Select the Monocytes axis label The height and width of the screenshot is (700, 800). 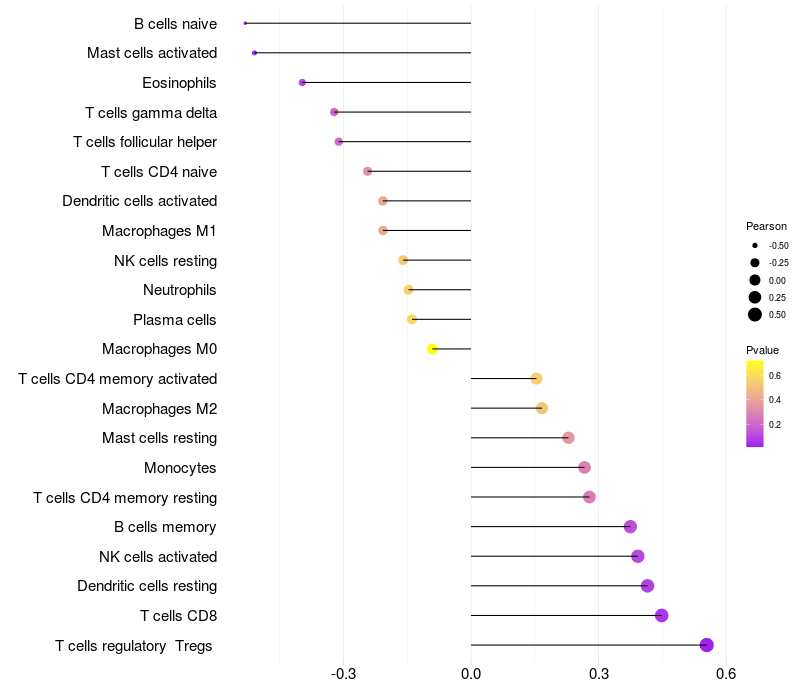(x=180, y=468)
